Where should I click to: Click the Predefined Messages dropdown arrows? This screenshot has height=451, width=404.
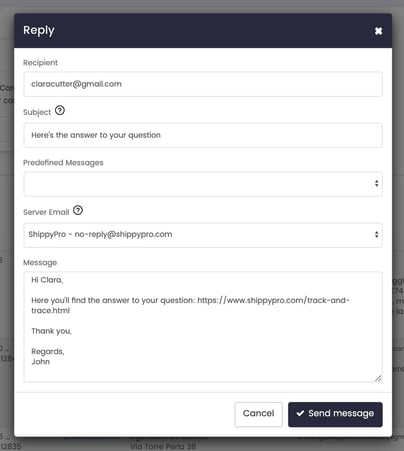376,184
